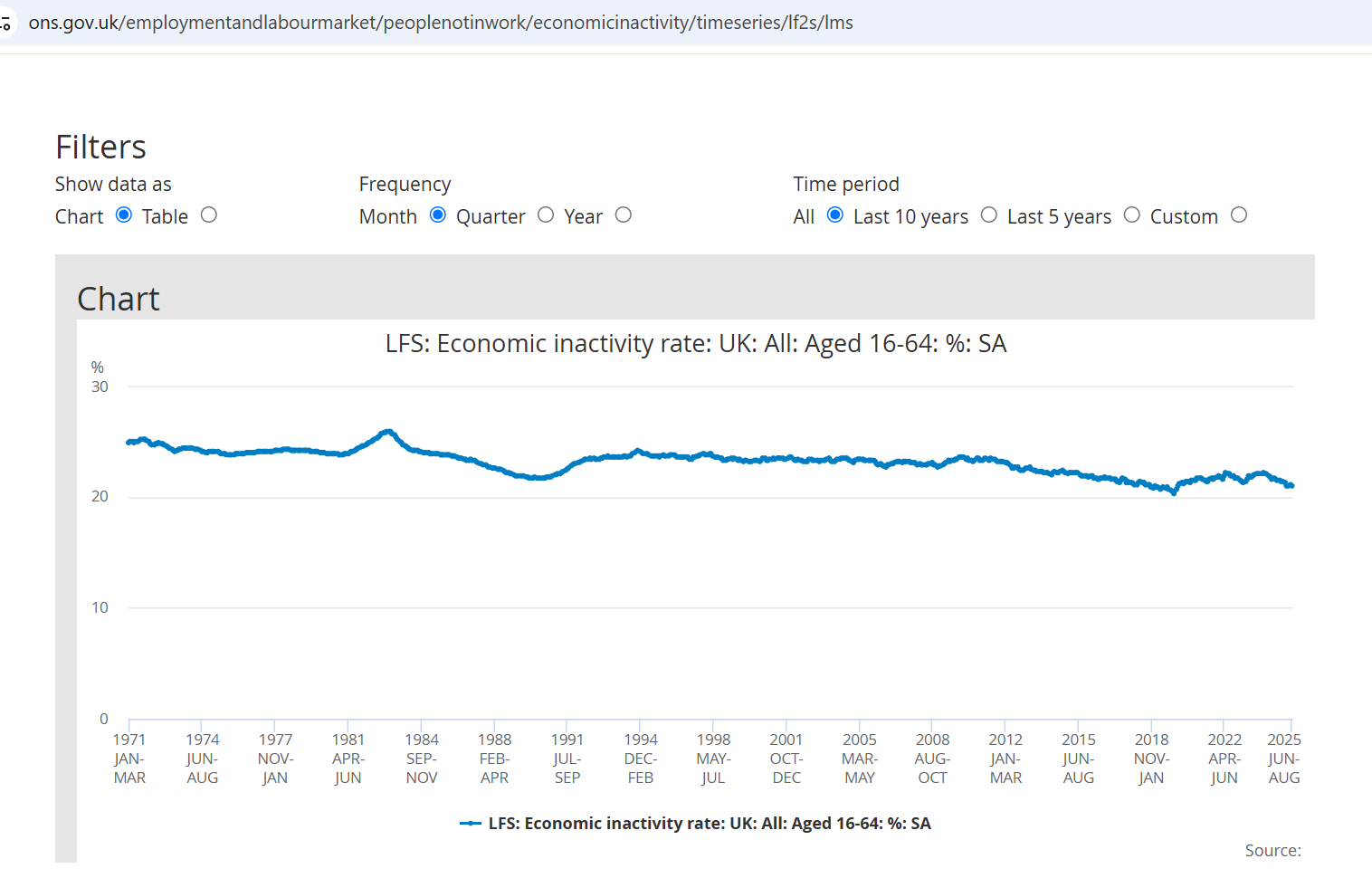Choose Quarter frequency radio button
This screenshot has height=878, width=1372.
point(546,215)
